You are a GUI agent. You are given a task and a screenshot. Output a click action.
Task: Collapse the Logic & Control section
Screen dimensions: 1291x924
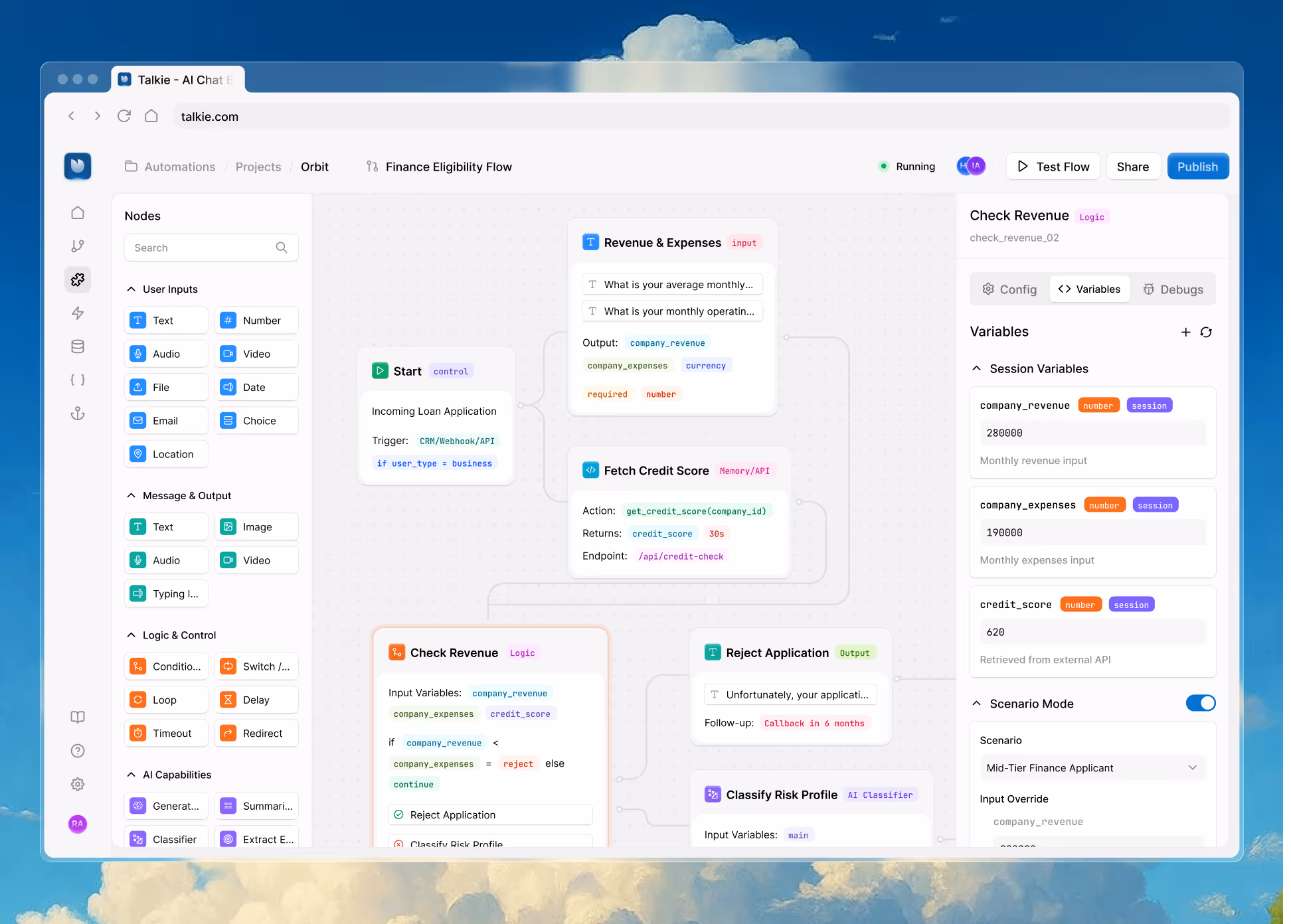(131, 635)
